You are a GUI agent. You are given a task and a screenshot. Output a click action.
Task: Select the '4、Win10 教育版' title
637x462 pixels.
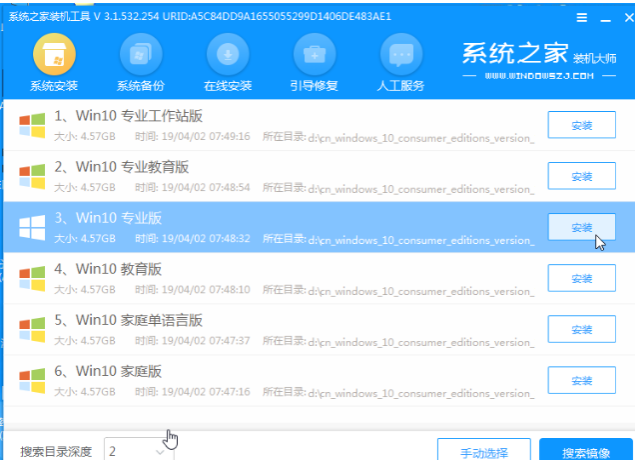108,269
